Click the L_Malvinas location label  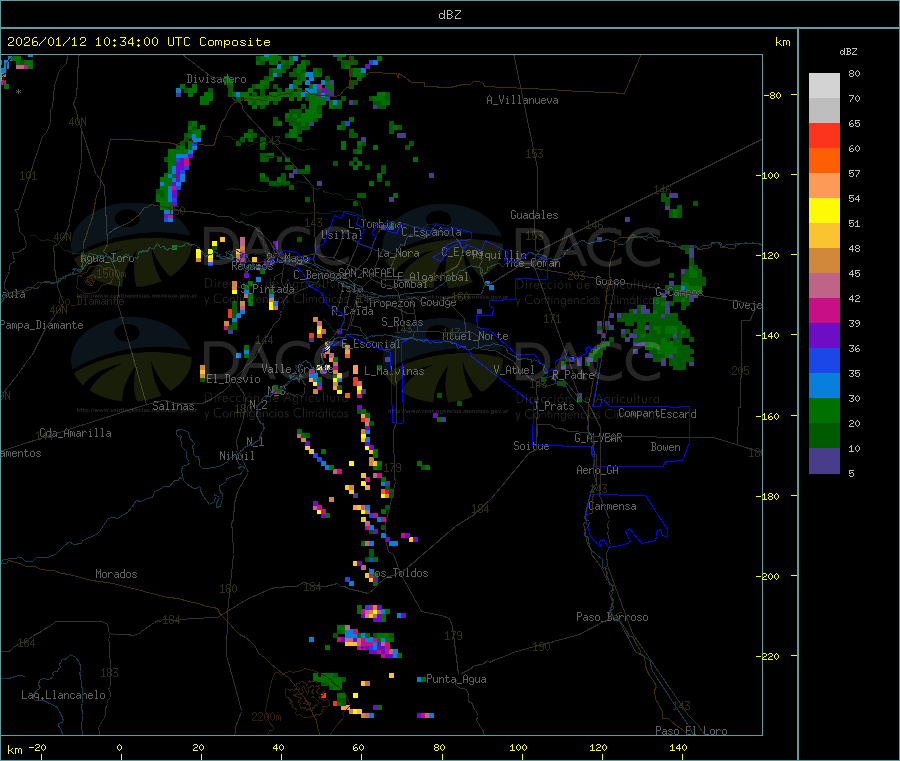(x=394, y=371)
